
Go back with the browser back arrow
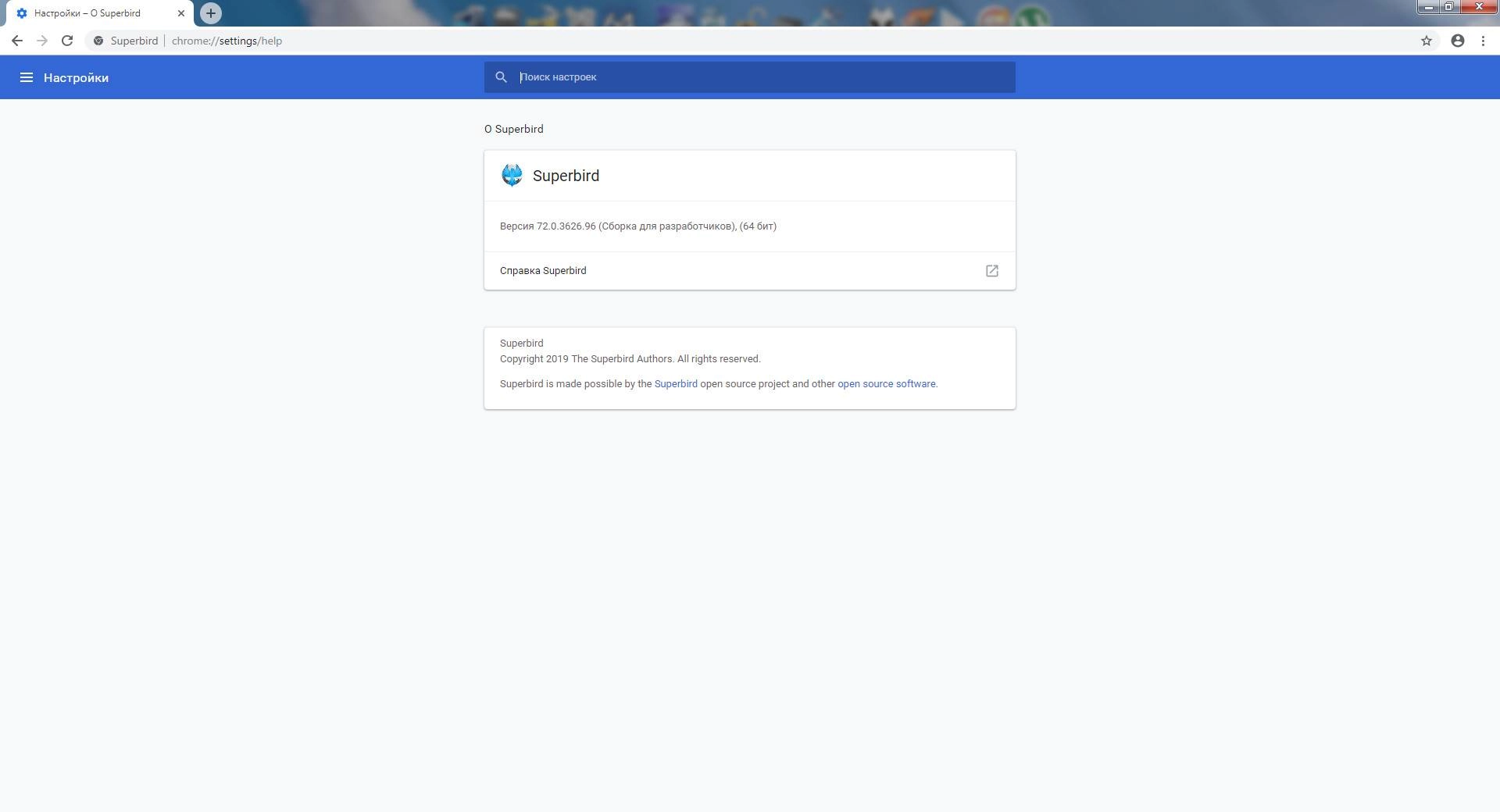[17, 41]
